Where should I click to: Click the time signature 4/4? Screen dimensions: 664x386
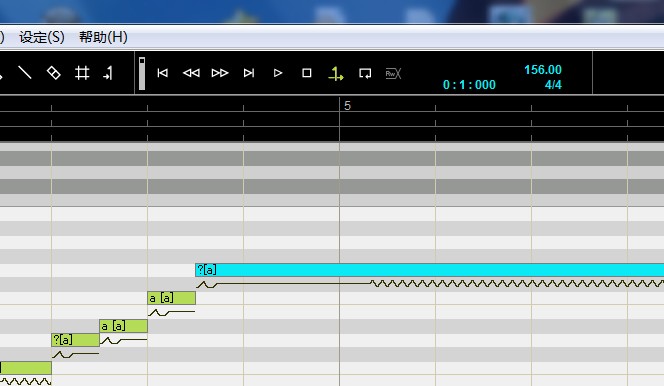click(x=553, y=85)
